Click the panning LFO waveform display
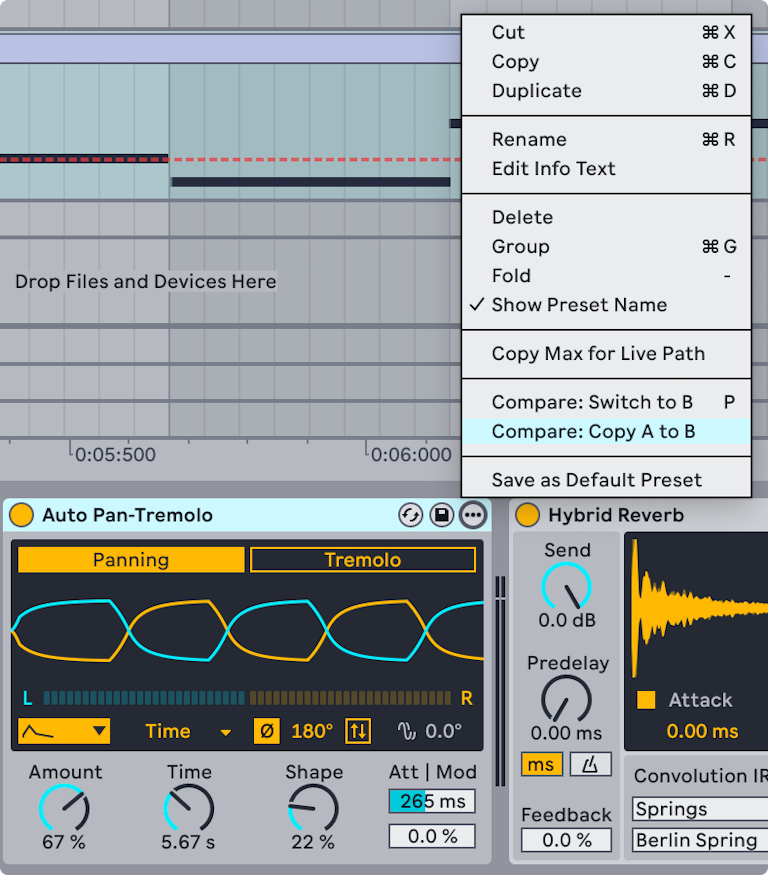Viewport: 768px width, 875px height. [247, 631]
